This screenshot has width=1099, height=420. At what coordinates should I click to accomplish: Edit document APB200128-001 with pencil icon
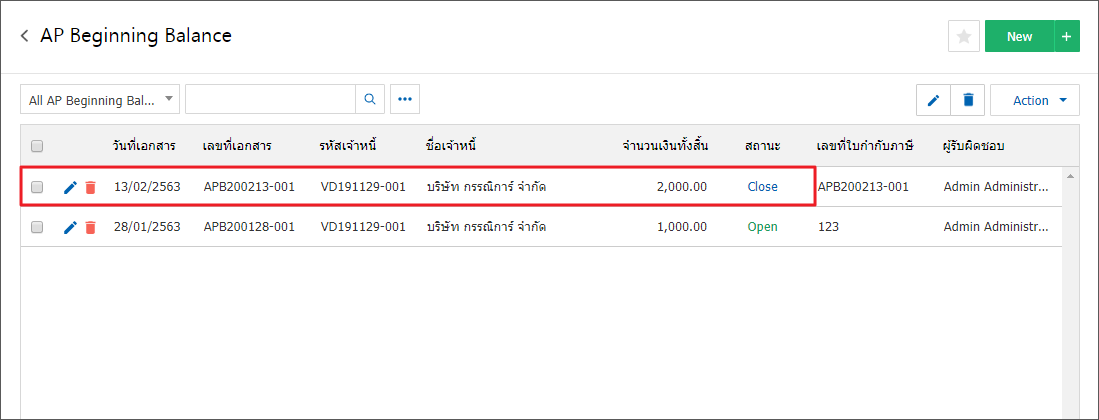(70, 227)
